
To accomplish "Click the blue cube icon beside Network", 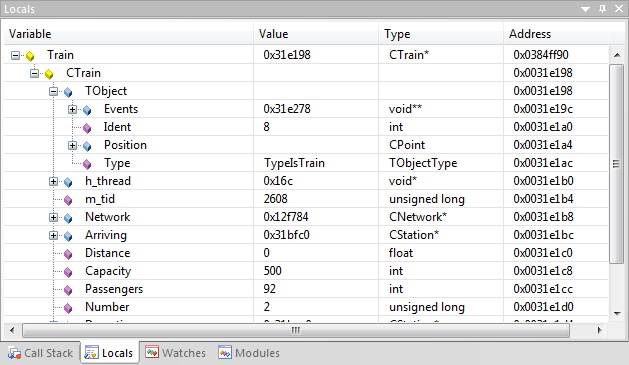I will [x=68, y=218].
